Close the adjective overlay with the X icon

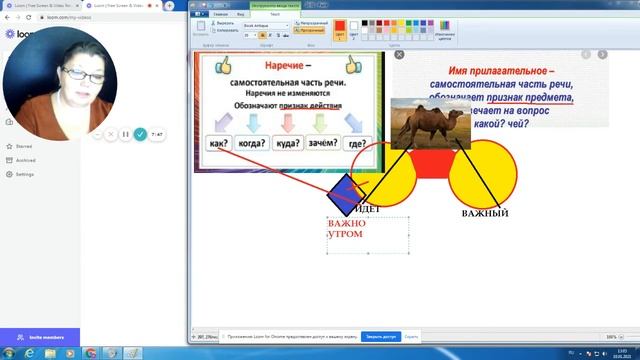coord(399,54)
